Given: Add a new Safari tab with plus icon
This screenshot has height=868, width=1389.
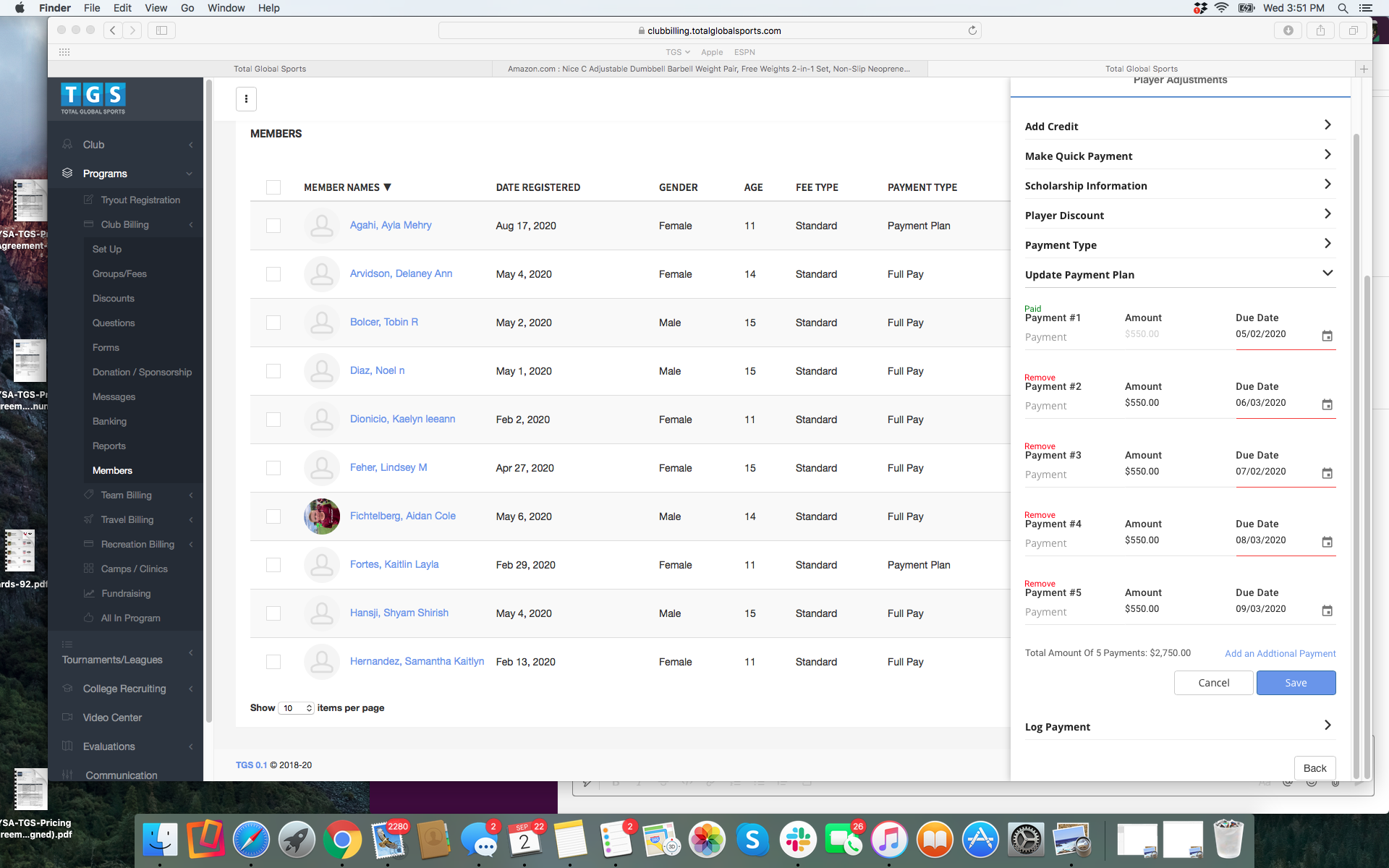Looking at the screenshot, I should pyautogui.click(x=1364, y=69).
